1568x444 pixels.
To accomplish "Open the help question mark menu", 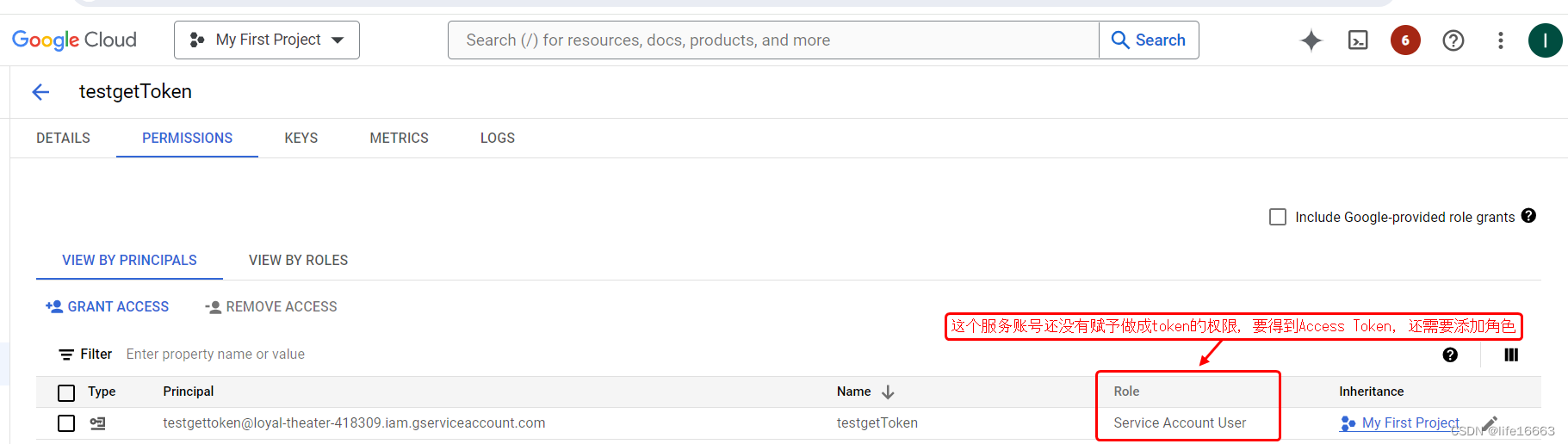I will [x=1453, y=40].
